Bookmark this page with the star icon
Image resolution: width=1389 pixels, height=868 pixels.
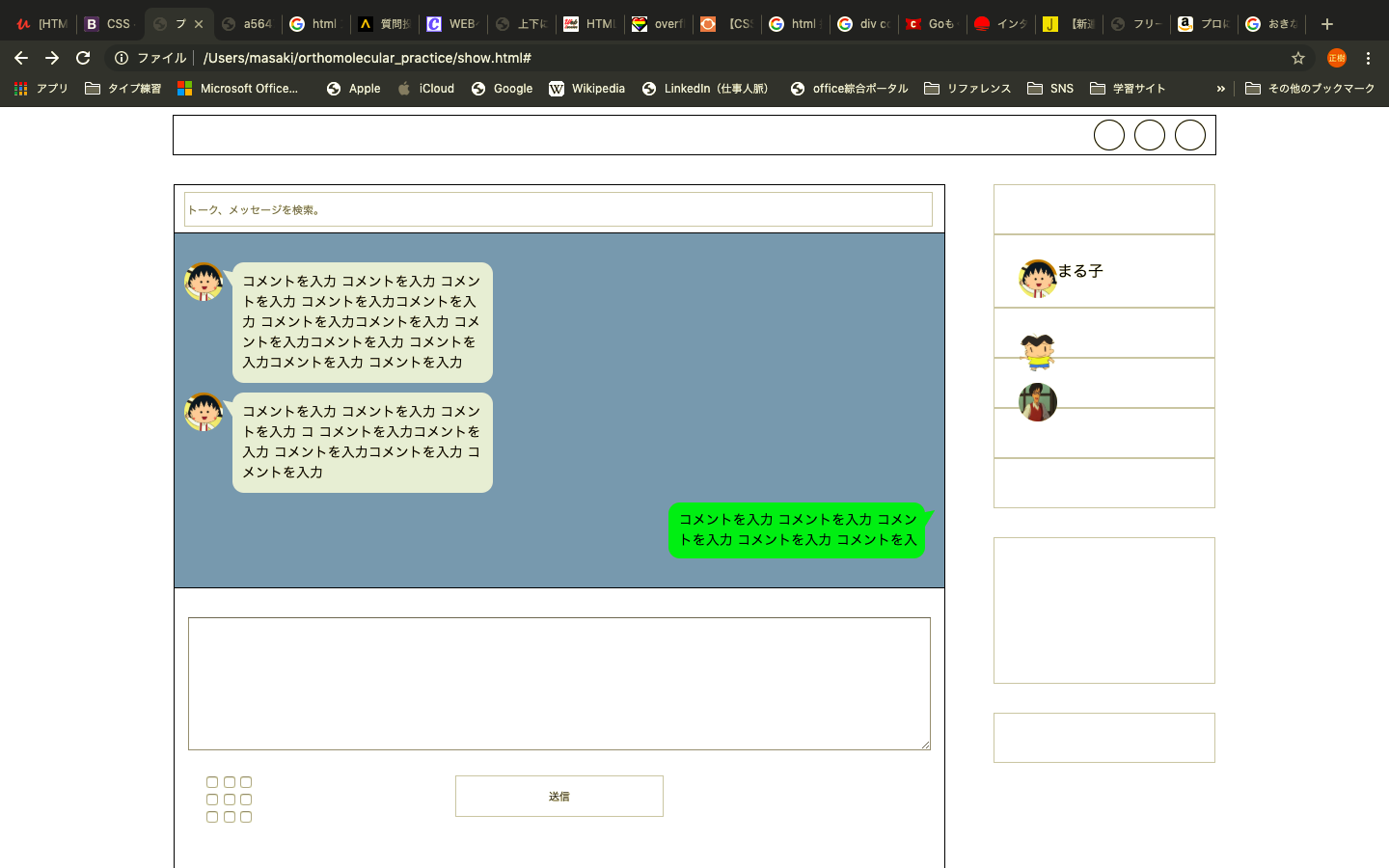(x=1298, y=58)
